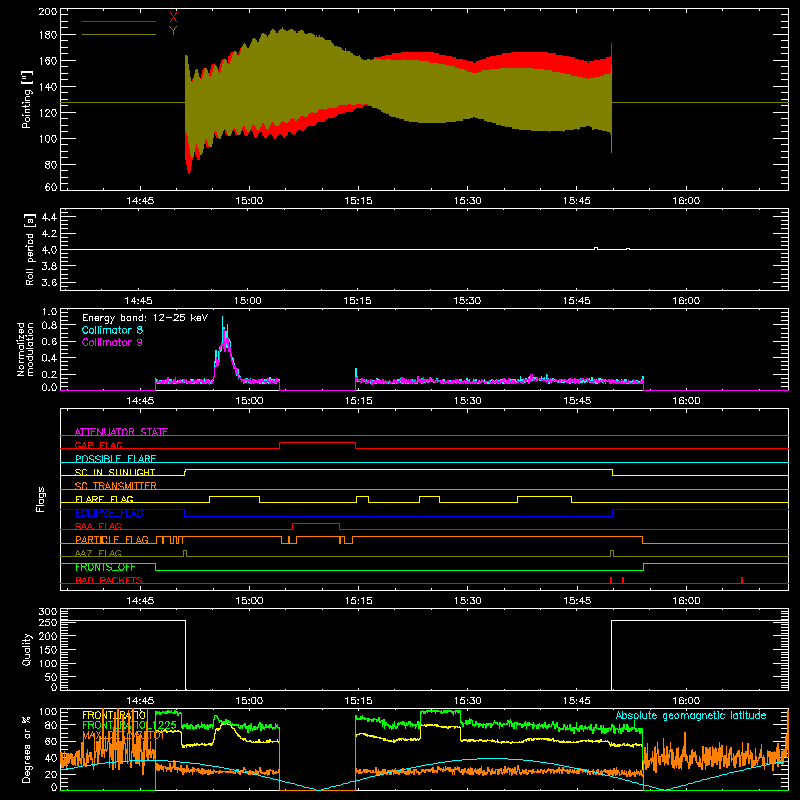Click the olive Y legend line in Pointing plot
800x800 pixels.
pyautogui.click(x=119, y=35)
